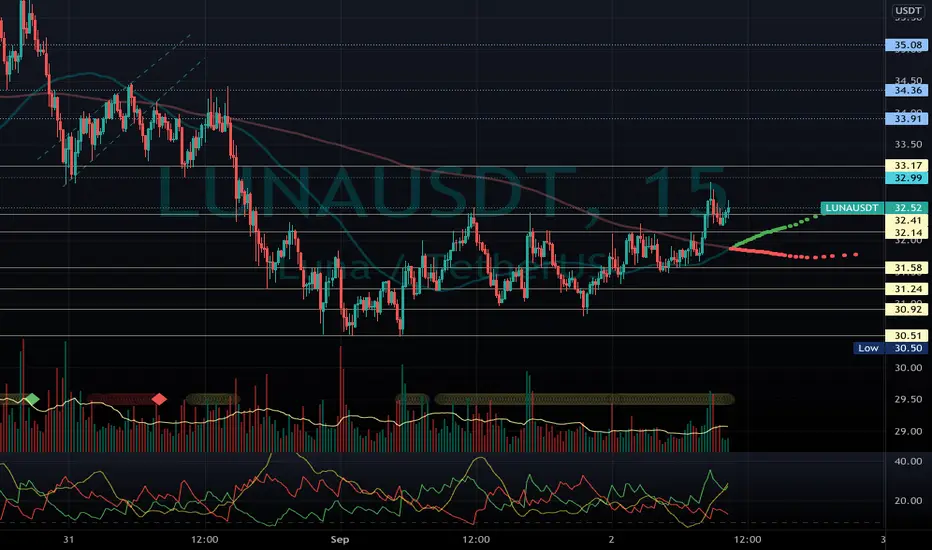932x550 pixels.
Task: Select the 34.36 price level label
Action: click(x=906, y=90)
